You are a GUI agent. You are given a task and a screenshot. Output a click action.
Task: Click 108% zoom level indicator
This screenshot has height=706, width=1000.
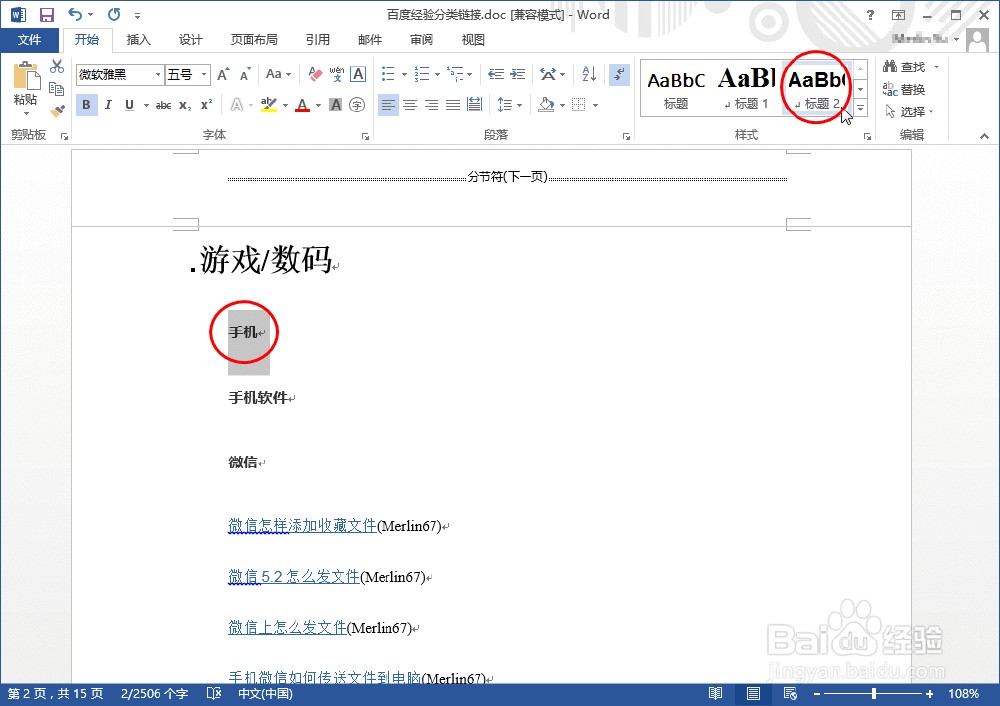(x=963, y=694)
